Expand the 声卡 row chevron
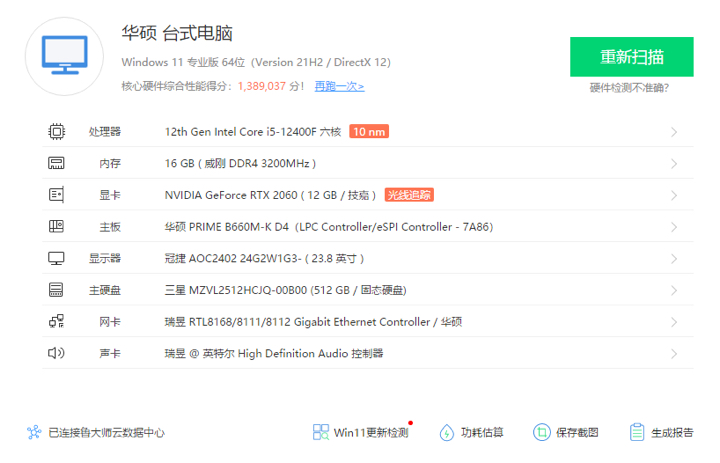 tap(674, 354)
